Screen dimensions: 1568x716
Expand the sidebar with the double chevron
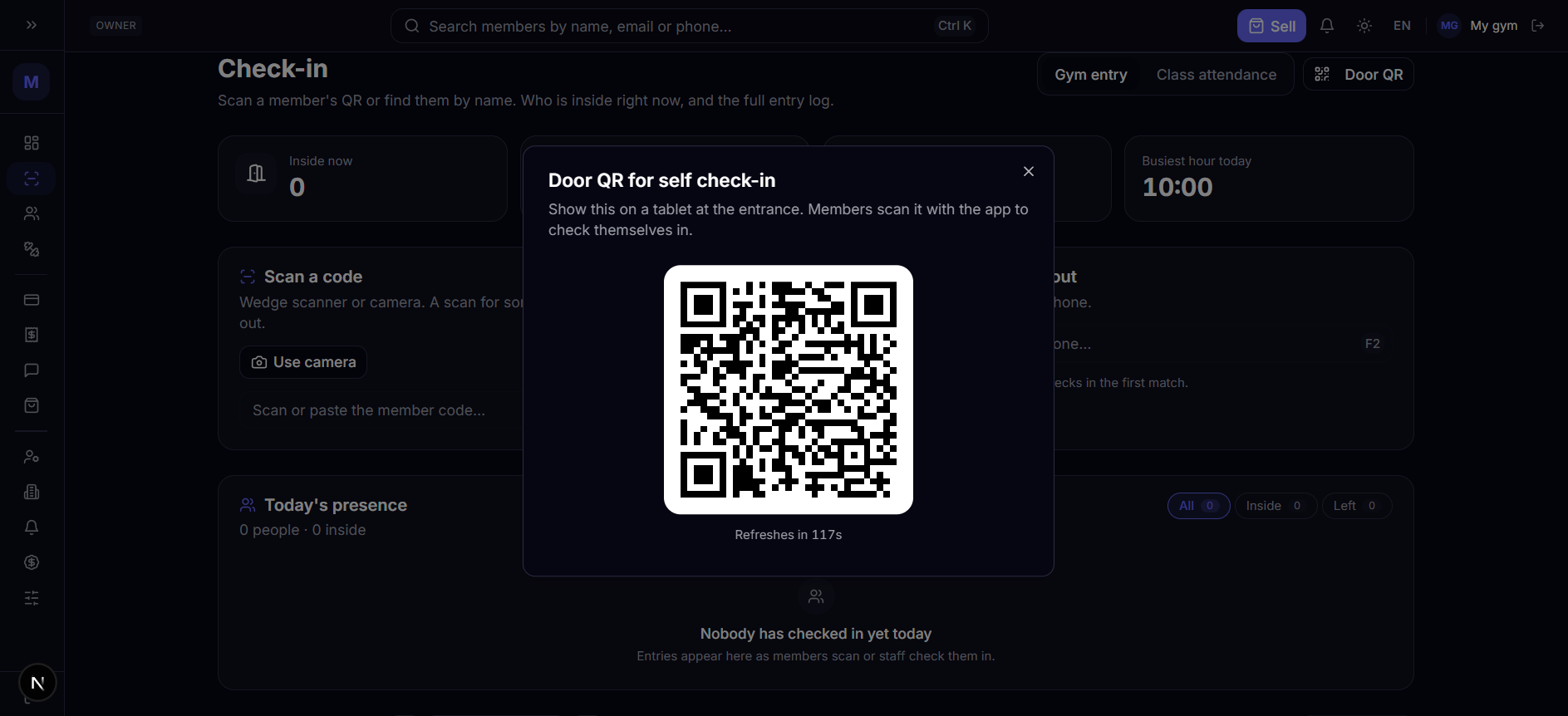pyautogui.click(x=32, y=25)
